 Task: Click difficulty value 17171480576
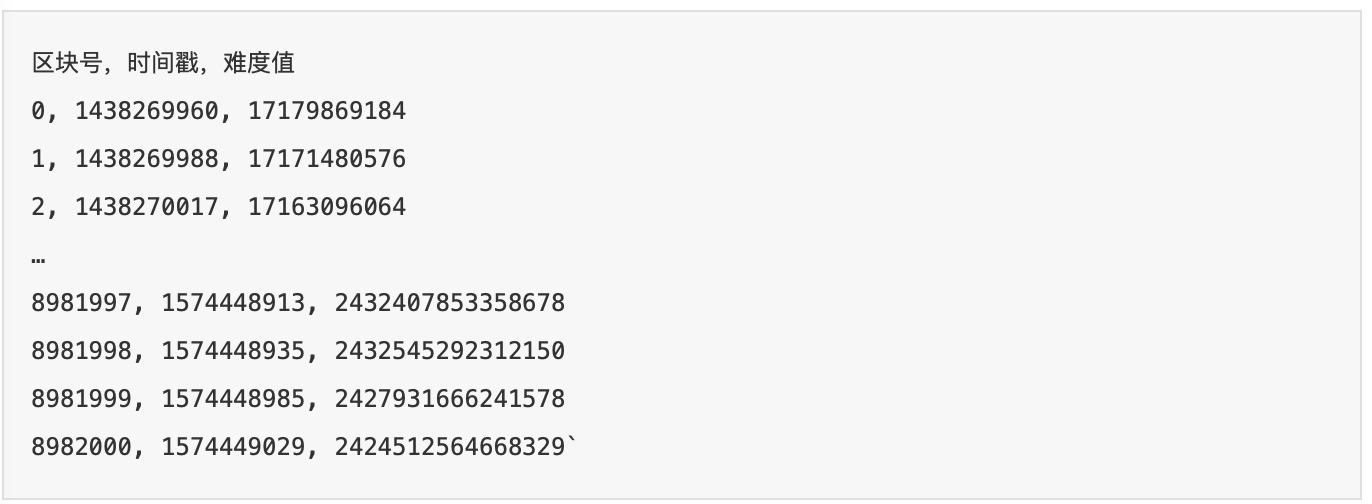coord(327,159)
